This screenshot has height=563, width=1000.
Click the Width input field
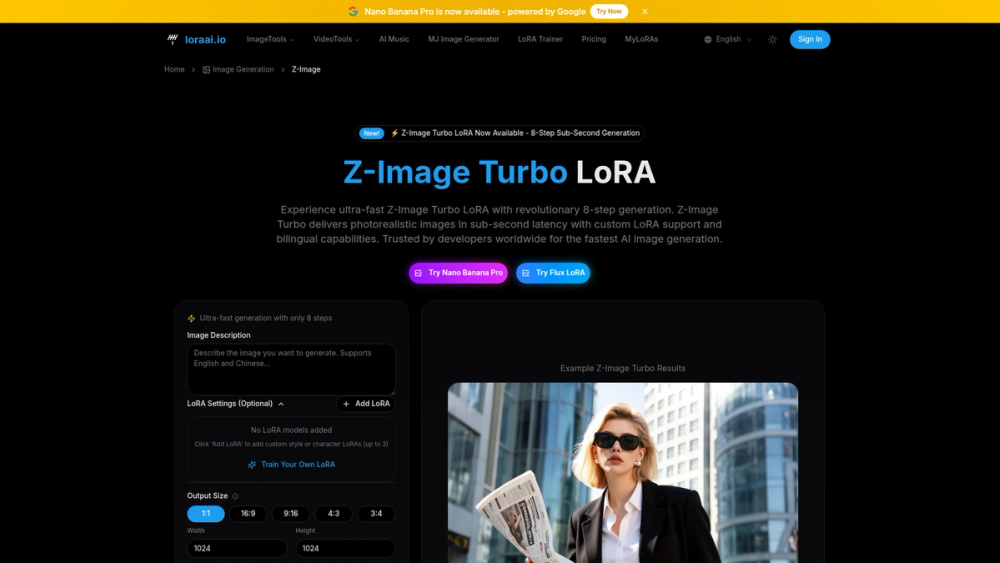(x=237, y=548)
